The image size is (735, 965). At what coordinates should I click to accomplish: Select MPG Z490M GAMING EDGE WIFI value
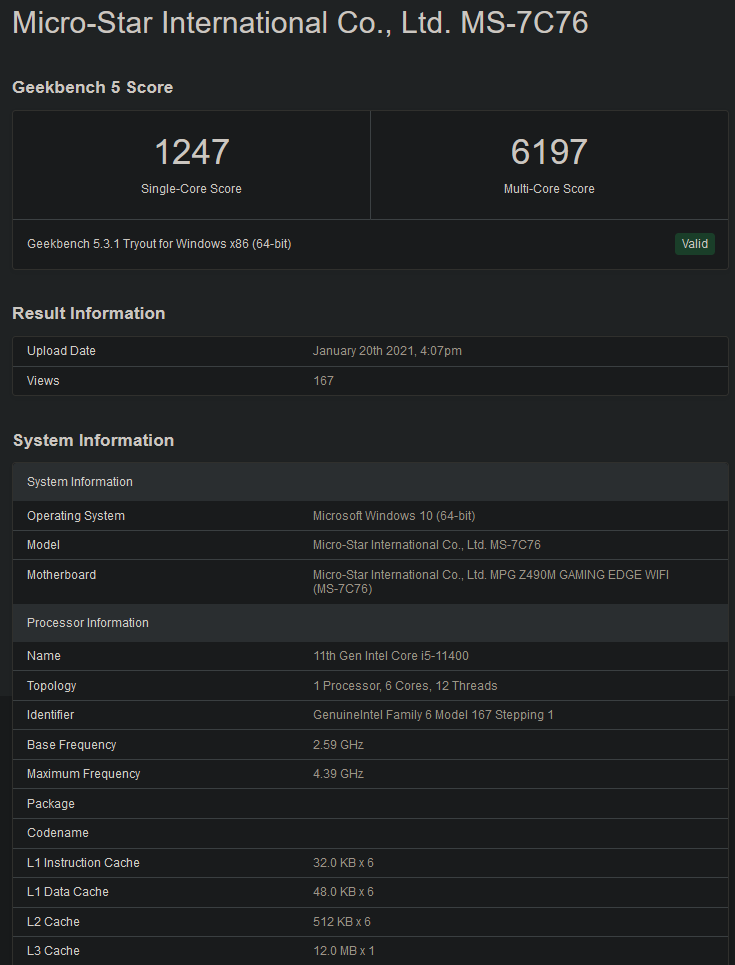[491, 582]
